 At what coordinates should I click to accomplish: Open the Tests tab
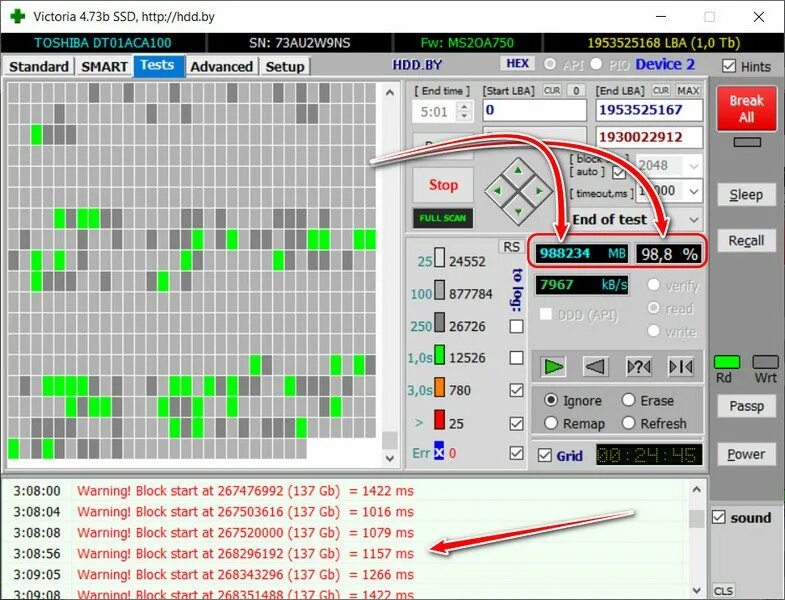click(x=158, y=65)
